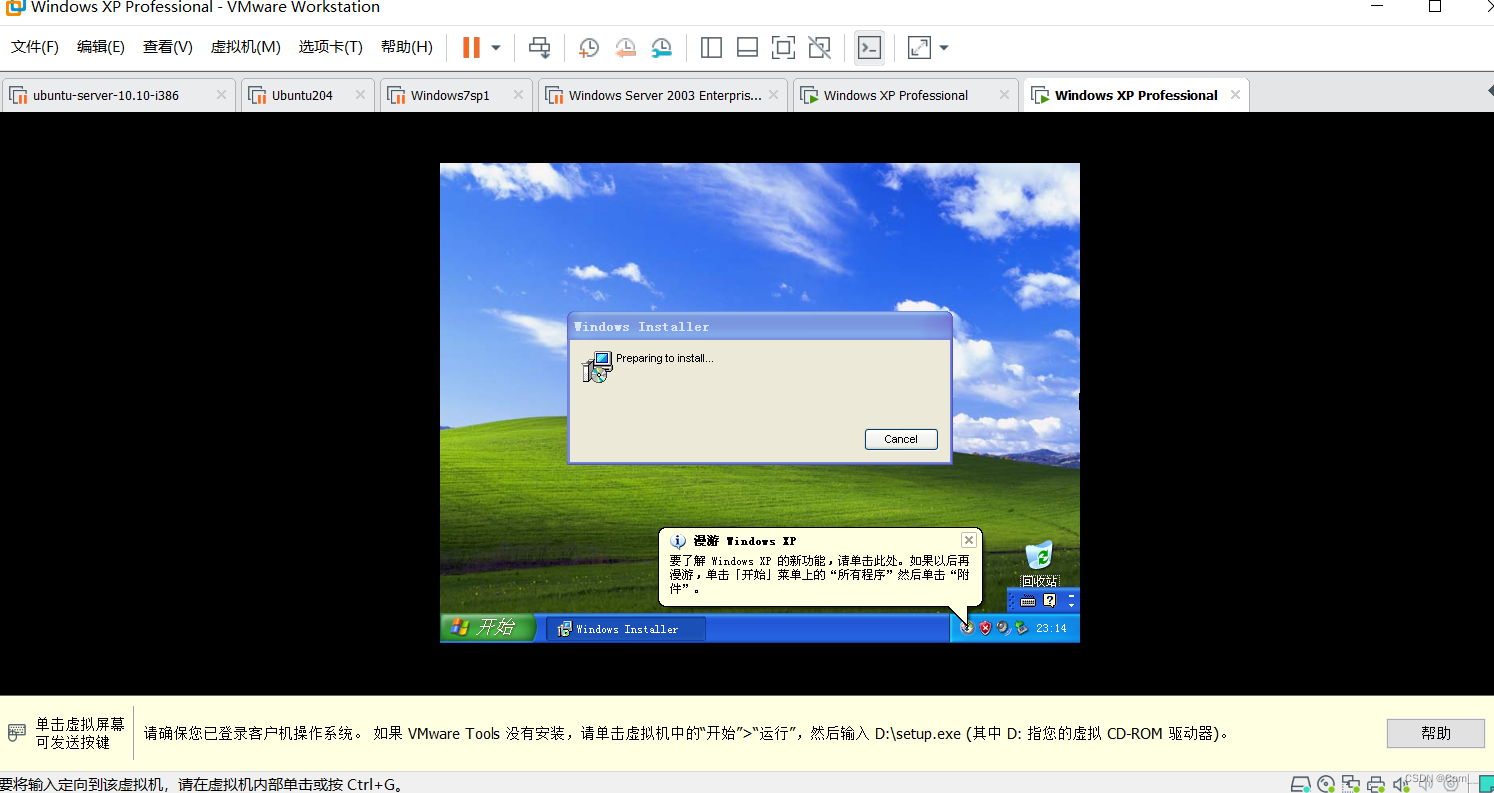Close the Windows7sp1 tab
This screenshot has height=793, width=1494.
(518, 95)
